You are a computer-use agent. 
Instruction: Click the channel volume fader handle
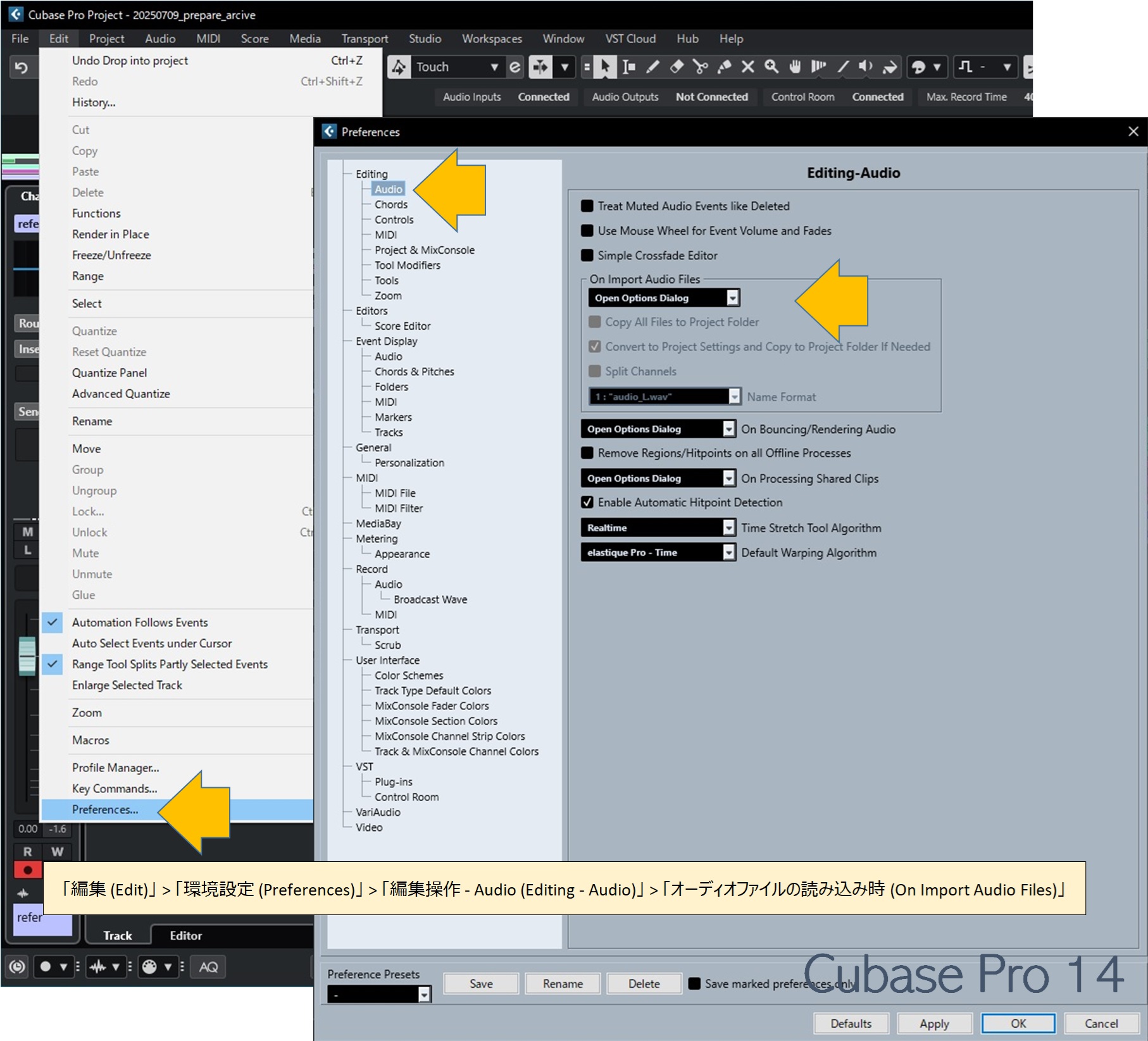point(27,656)
